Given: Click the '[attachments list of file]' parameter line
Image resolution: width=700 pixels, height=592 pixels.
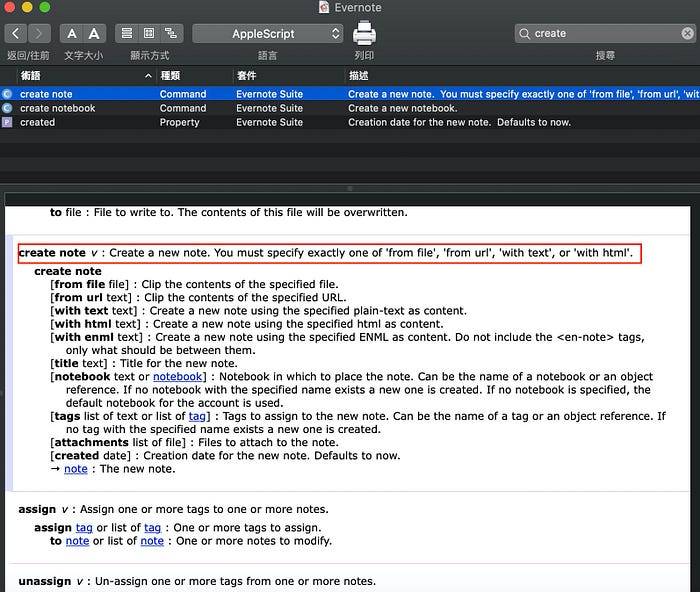Looking at the screenshot, I should [194, 442].
